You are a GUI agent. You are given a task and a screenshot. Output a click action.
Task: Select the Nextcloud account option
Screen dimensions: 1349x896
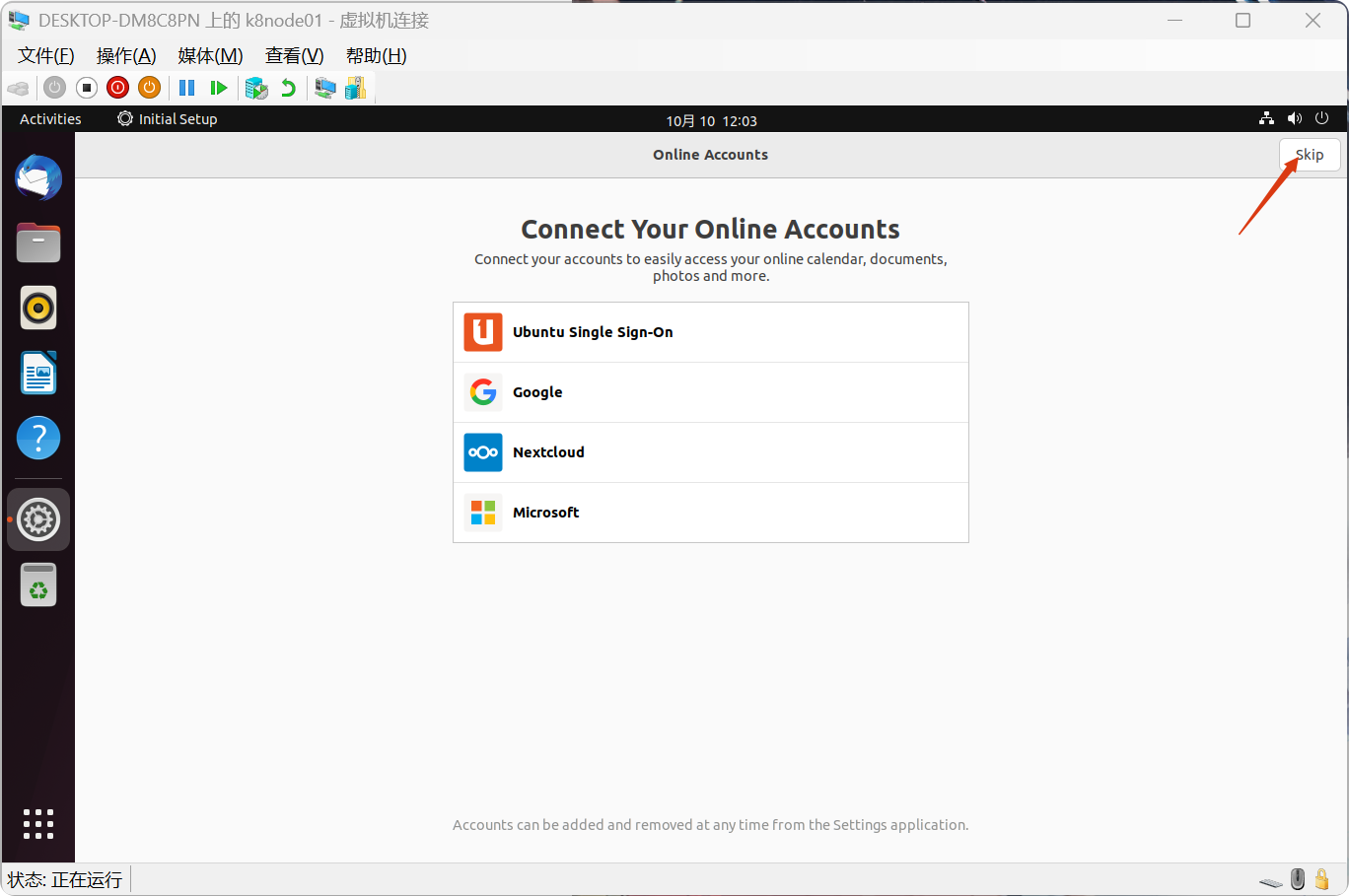click(x=711, y=452)
